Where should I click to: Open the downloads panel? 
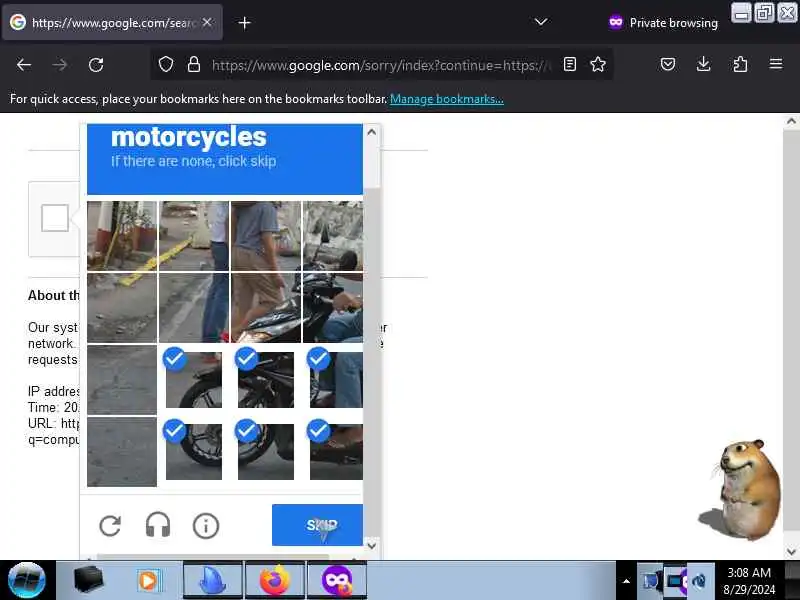(x=704, y=64)
